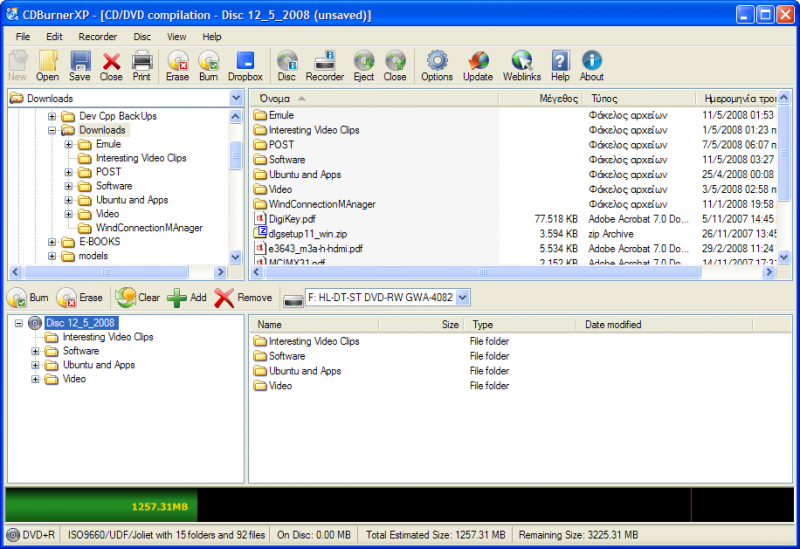The height and width of the screenshot is (549, 800).
Task: Open the Disc menu
Action: pyautogui.click(x=142, y=36)
